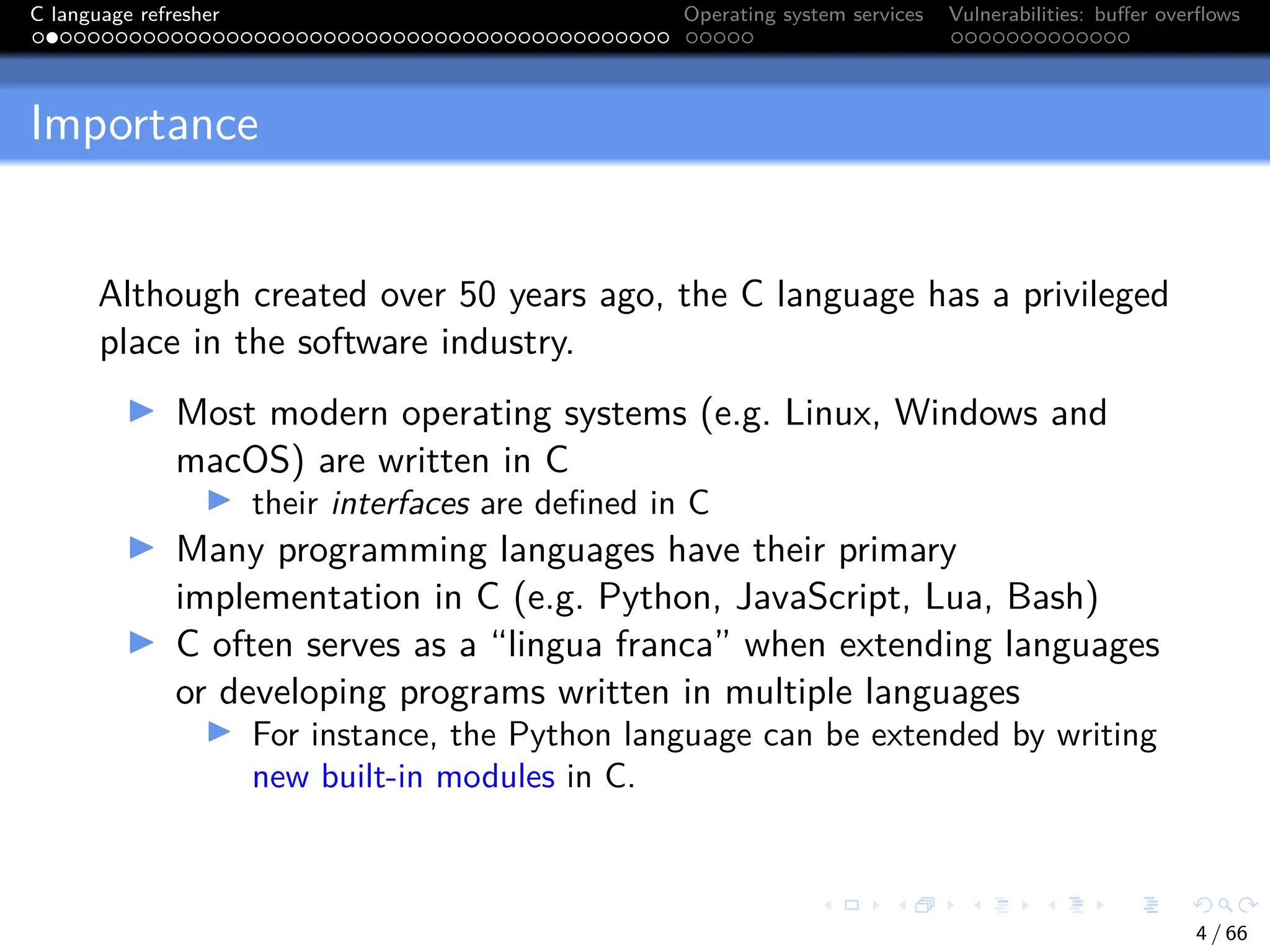1270x952 pixels.
Task: Go to previous slide using left arrow
Action: pyautogui.click(x=828, y=906)
